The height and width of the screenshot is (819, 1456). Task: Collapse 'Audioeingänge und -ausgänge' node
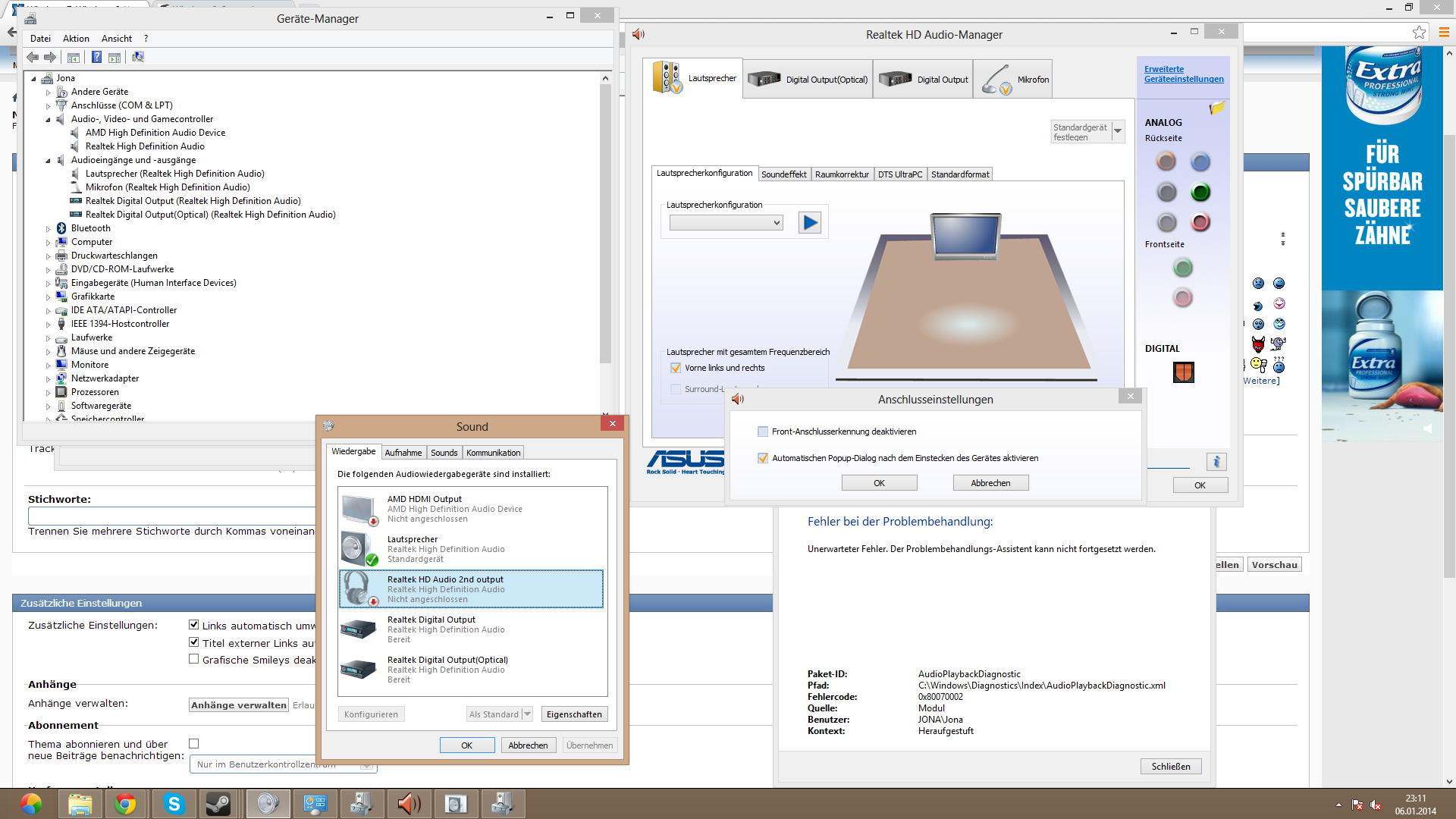coord(48,161)
